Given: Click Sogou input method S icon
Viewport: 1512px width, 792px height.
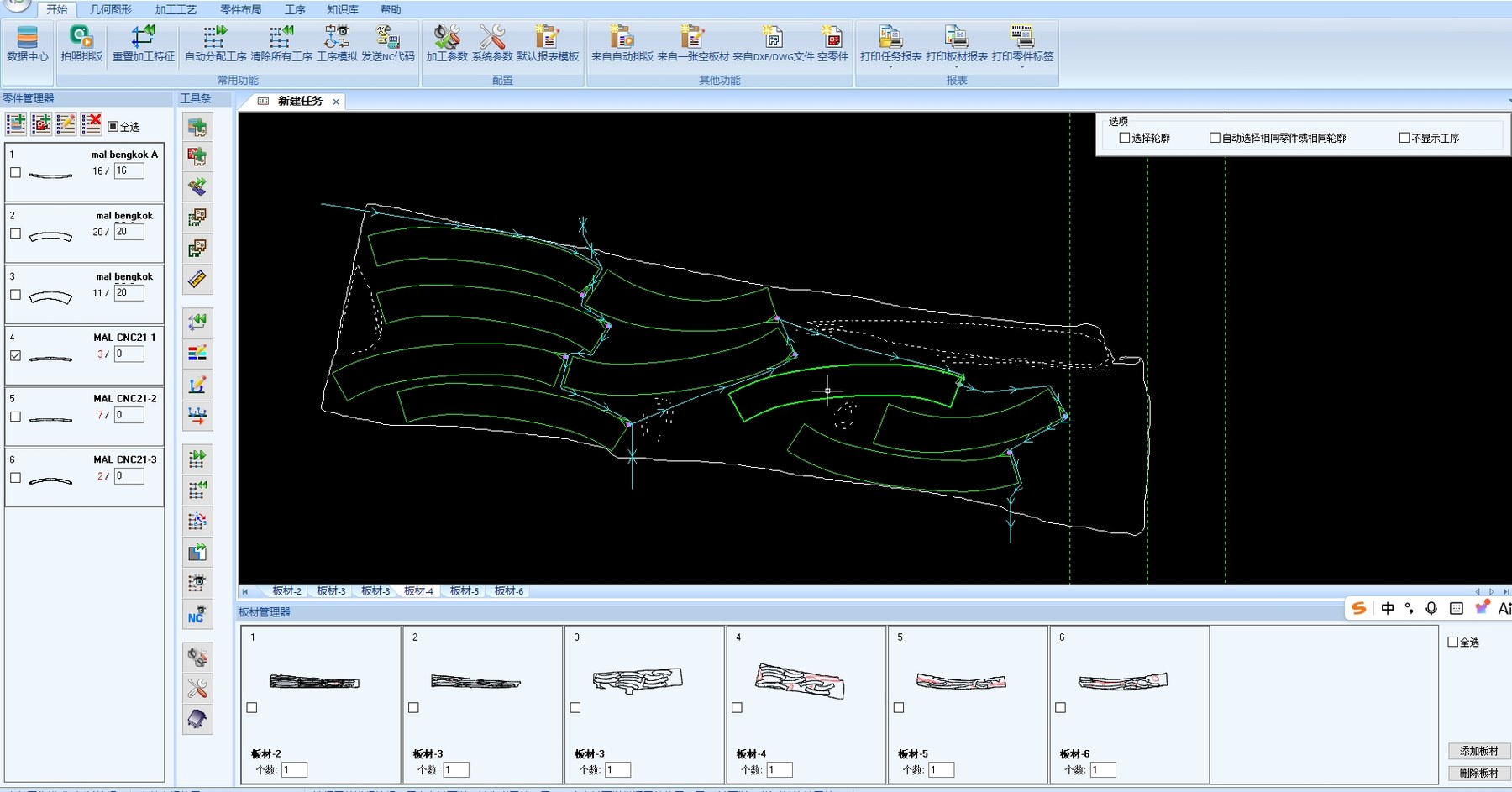Looking at the screenshot, I should 1358,608.
